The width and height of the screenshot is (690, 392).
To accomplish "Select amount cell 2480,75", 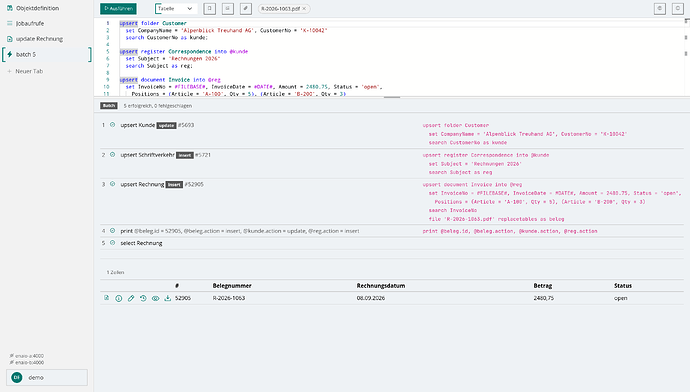I will pyautogui.click(x=543, y=298).
